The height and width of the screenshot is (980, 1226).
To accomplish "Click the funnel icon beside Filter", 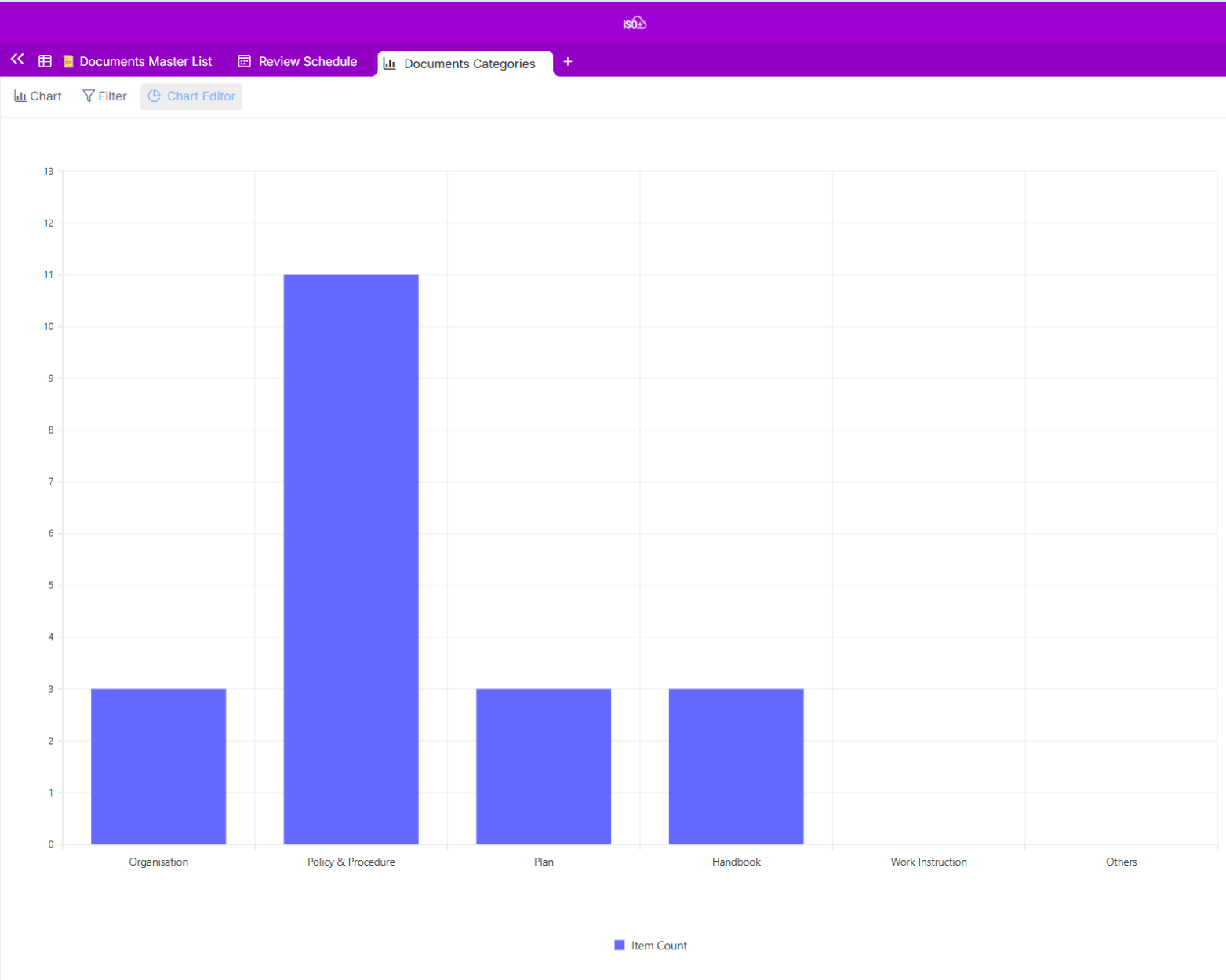I will point(89,96).
